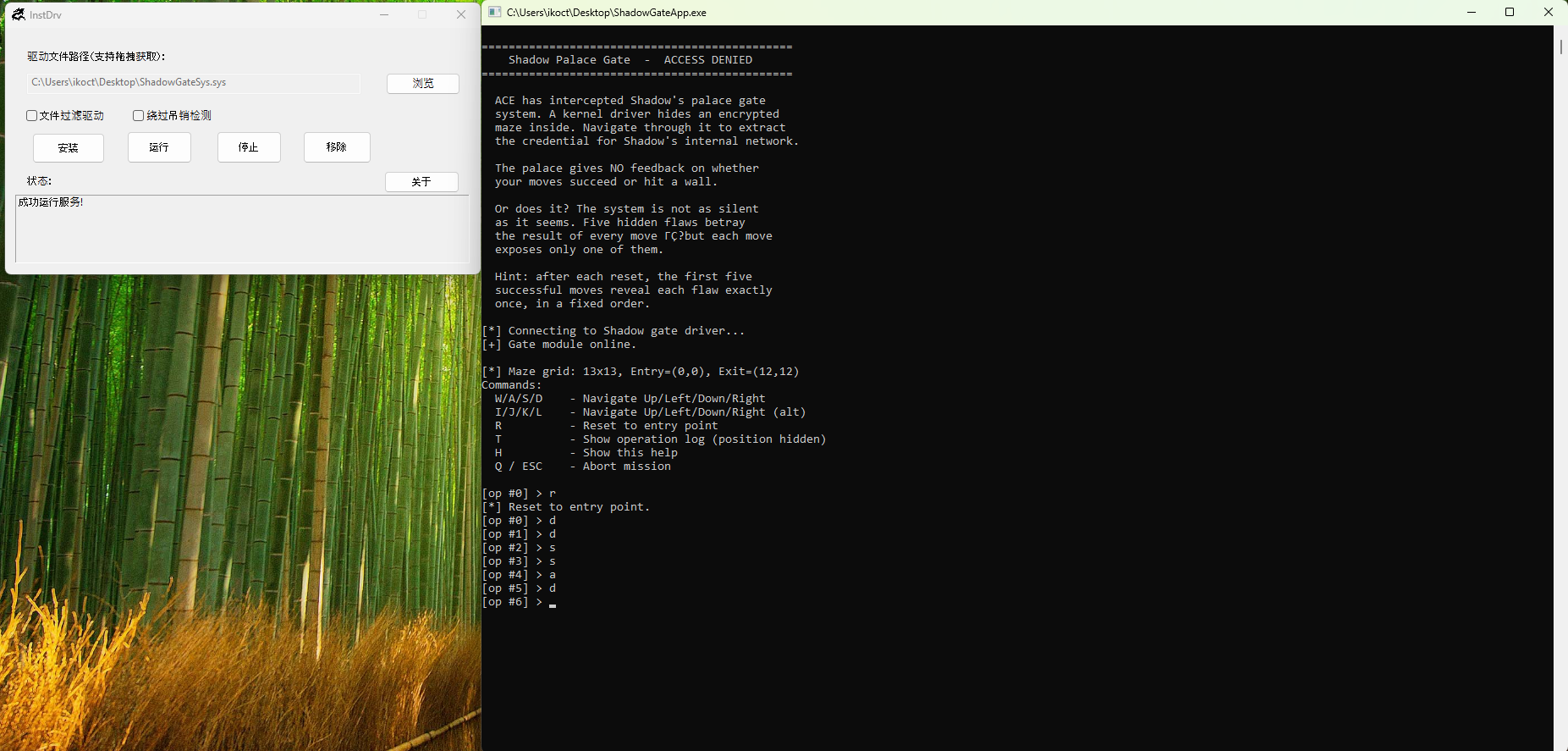Click the 'Reset to entry point' help line
Viewport: 1568px width, 751px height.
tap(607, 426)
